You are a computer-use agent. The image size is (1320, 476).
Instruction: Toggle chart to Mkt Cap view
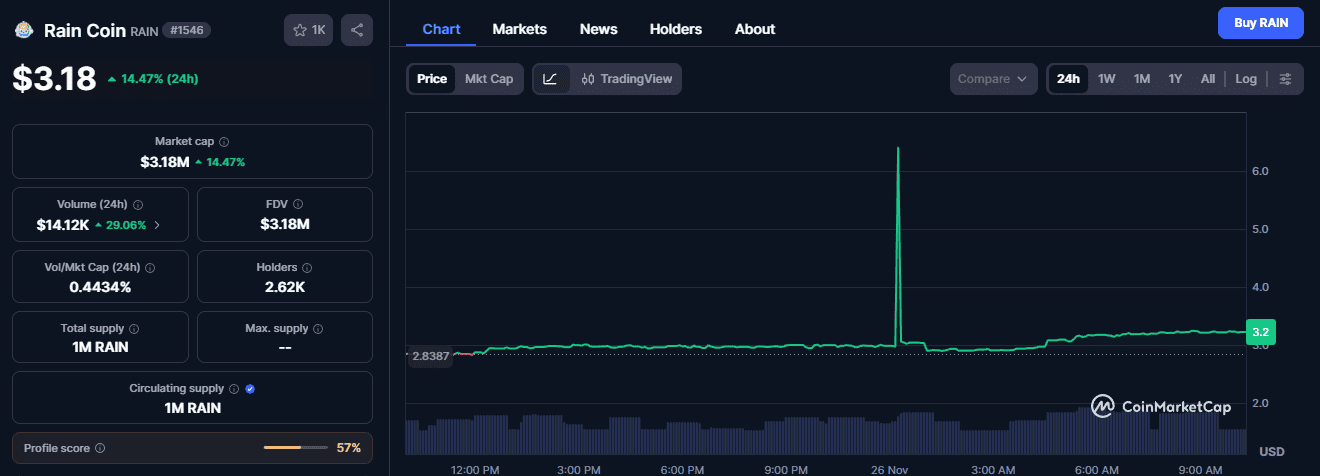(489, 79)
